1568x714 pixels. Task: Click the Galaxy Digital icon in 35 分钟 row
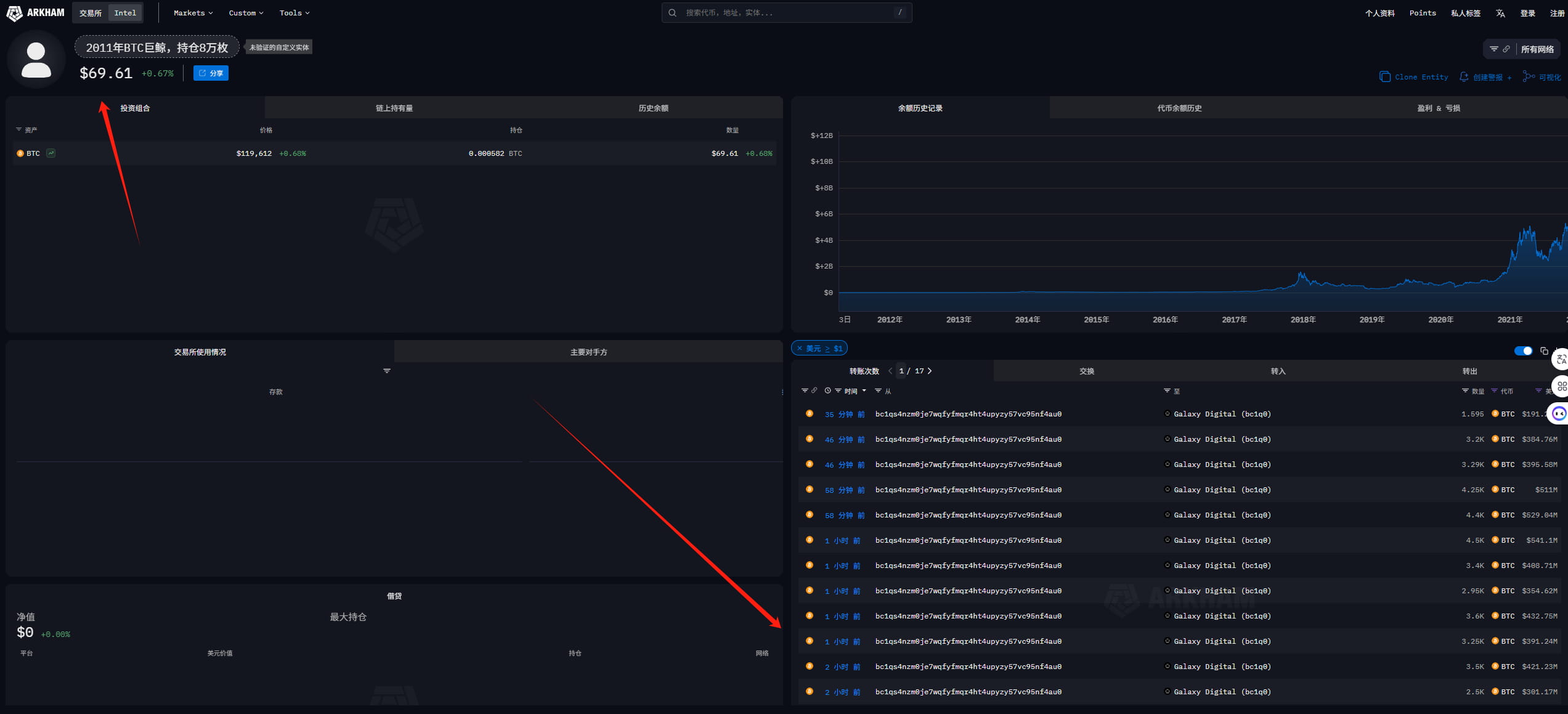pos(1167,413)
